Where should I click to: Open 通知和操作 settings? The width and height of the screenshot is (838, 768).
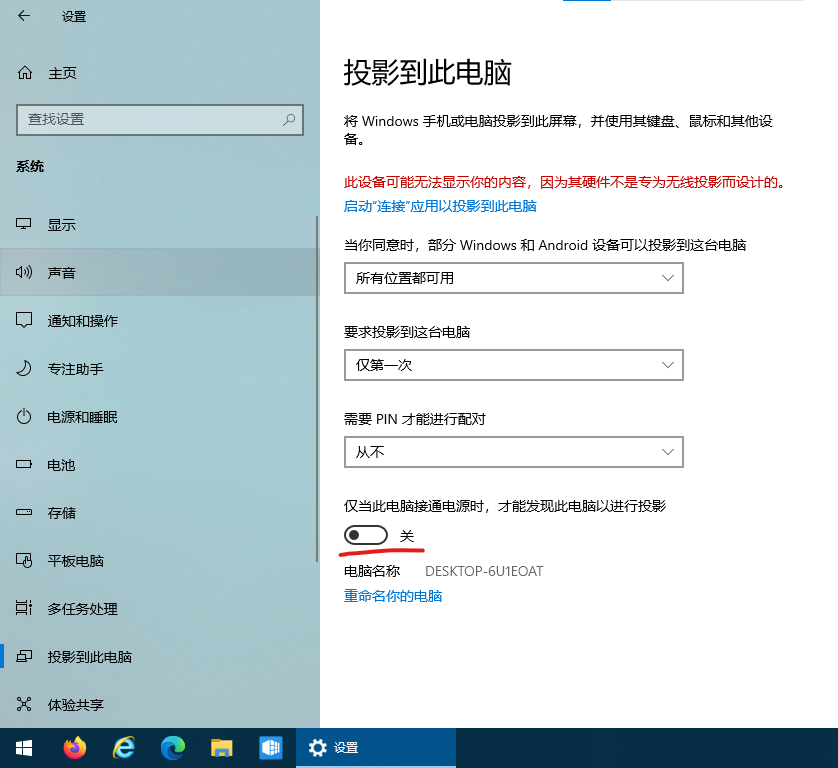point(70,320)
